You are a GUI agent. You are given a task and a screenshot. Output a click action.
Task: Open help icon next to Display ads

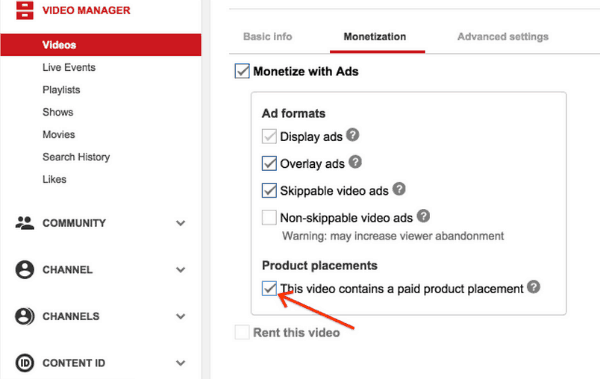point(352,135)
